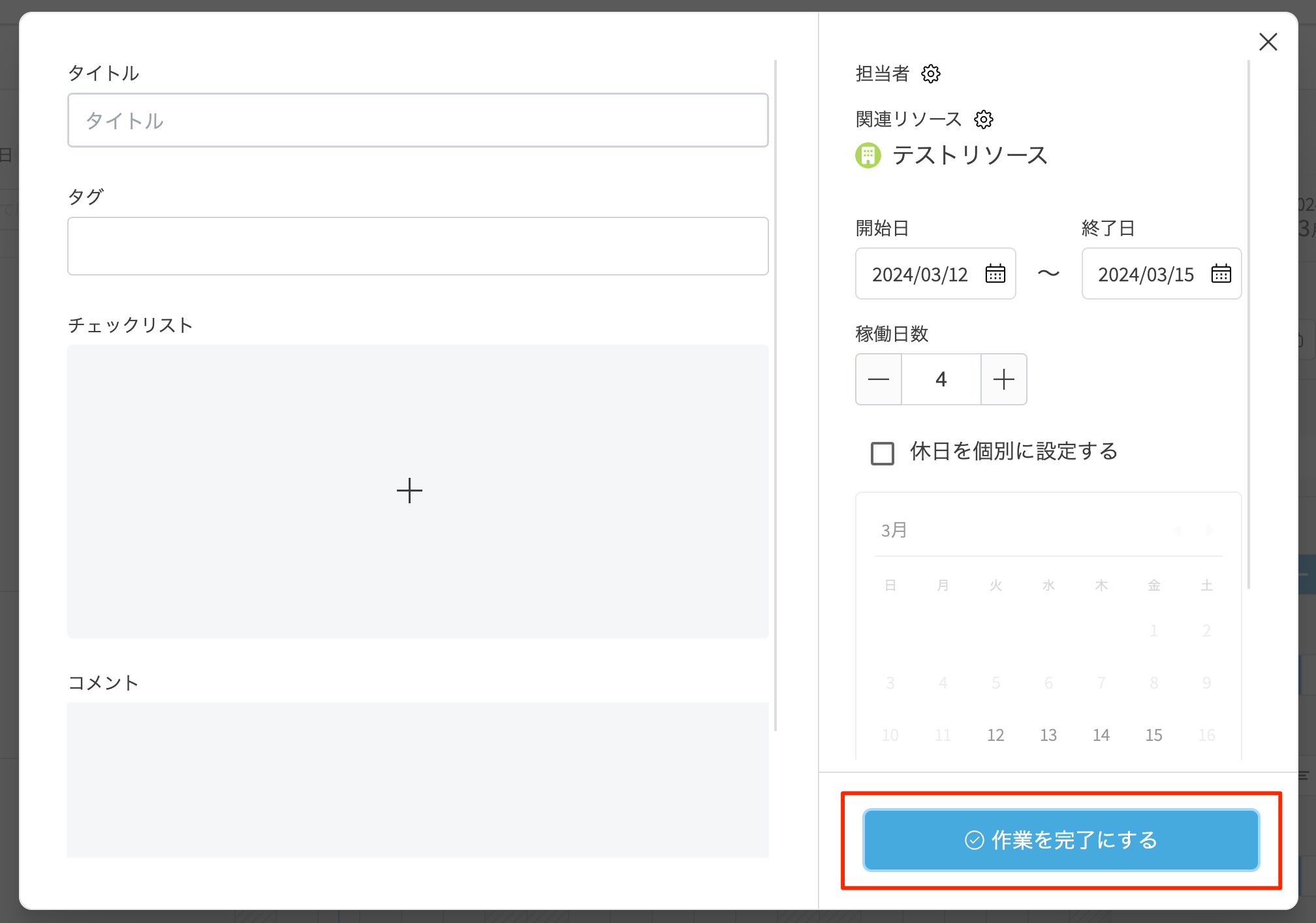Enable 休日を個別に設定する checkbox
This screenshot has height=923, width=1316.
pos(883,453)
